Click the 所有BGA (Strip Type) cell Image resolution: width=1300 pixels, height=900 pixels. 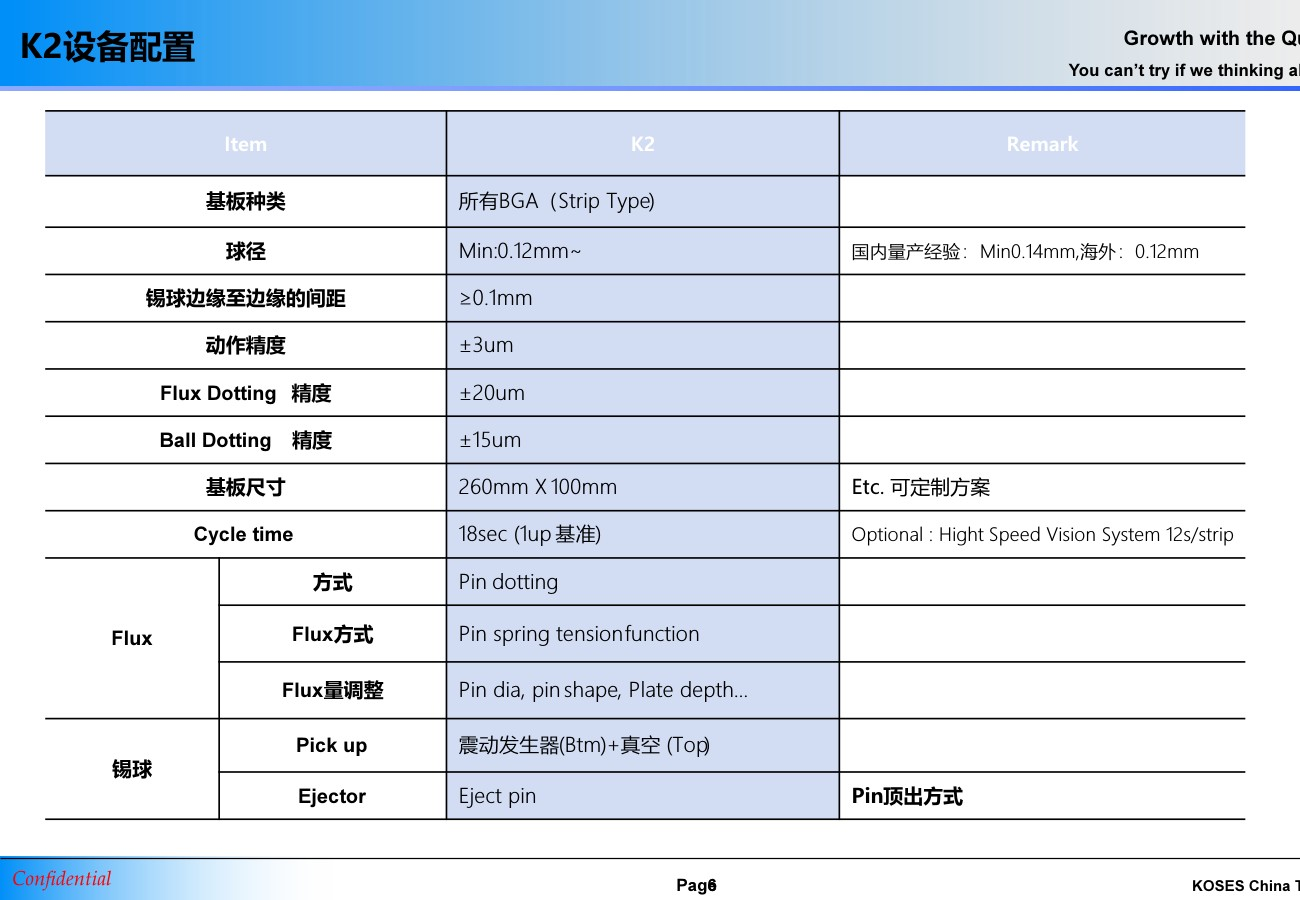pos(556,202)
